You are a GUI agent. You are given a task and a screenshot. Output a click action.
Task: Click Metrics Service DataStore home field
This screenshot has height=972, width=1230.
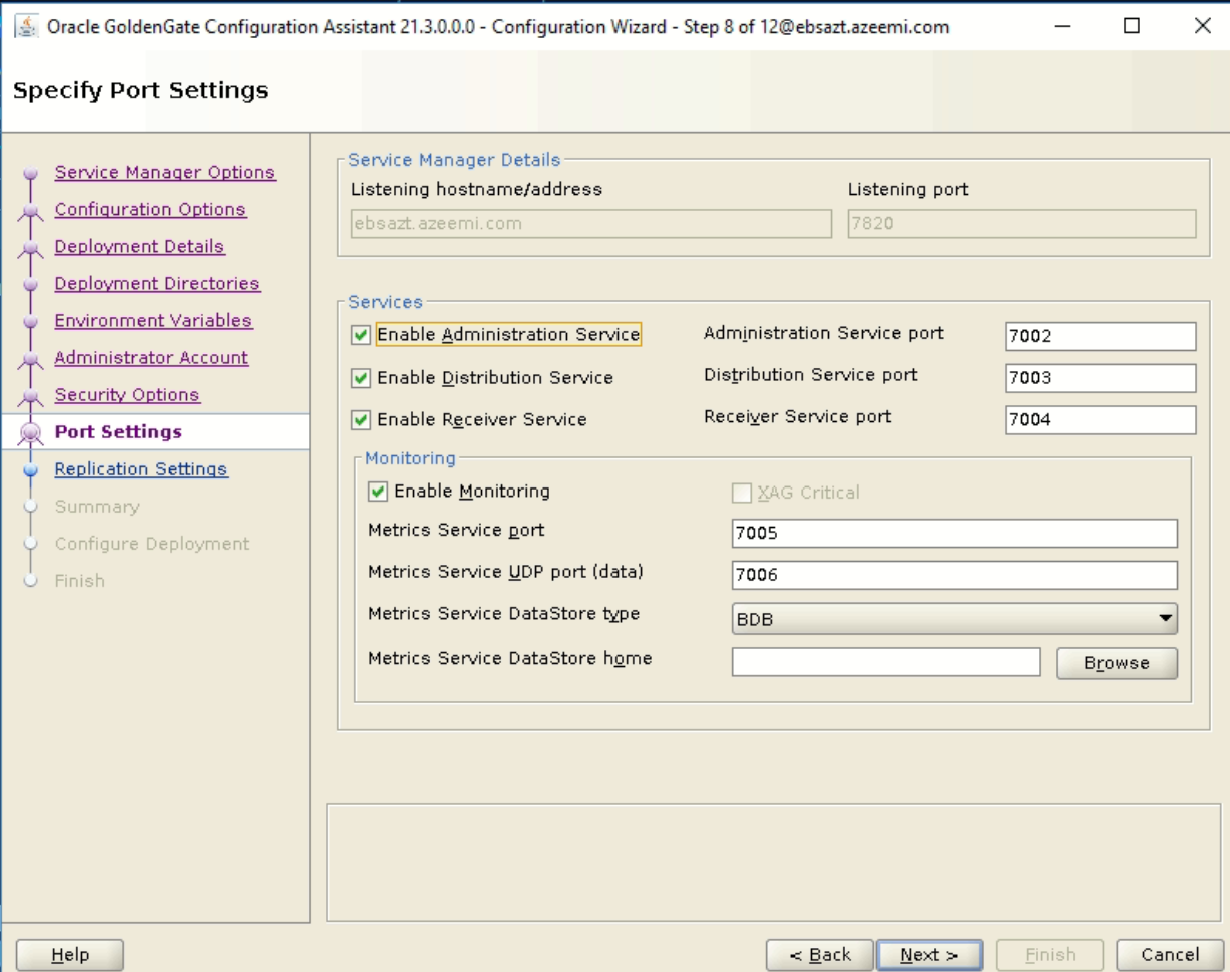887,662
